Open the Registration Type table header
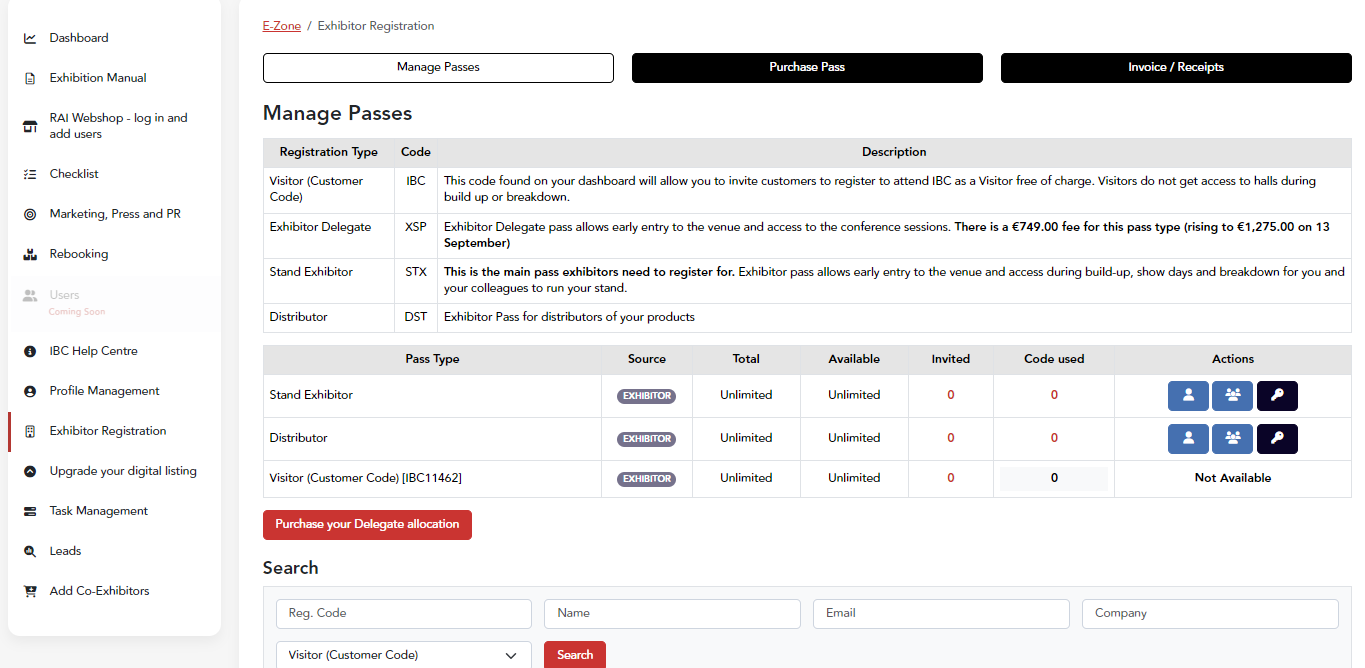 (327, 152)
